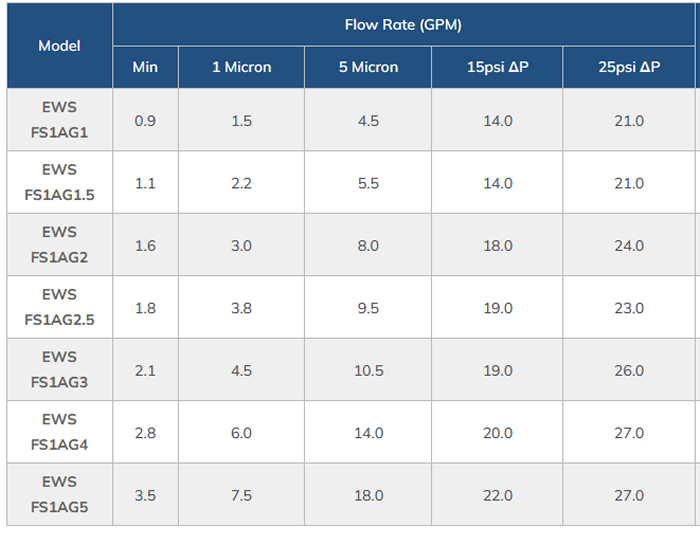Screen dimensions: 700x545
Task: Select the EWS FS1AG4 model cell
Action: coord(59,432)
